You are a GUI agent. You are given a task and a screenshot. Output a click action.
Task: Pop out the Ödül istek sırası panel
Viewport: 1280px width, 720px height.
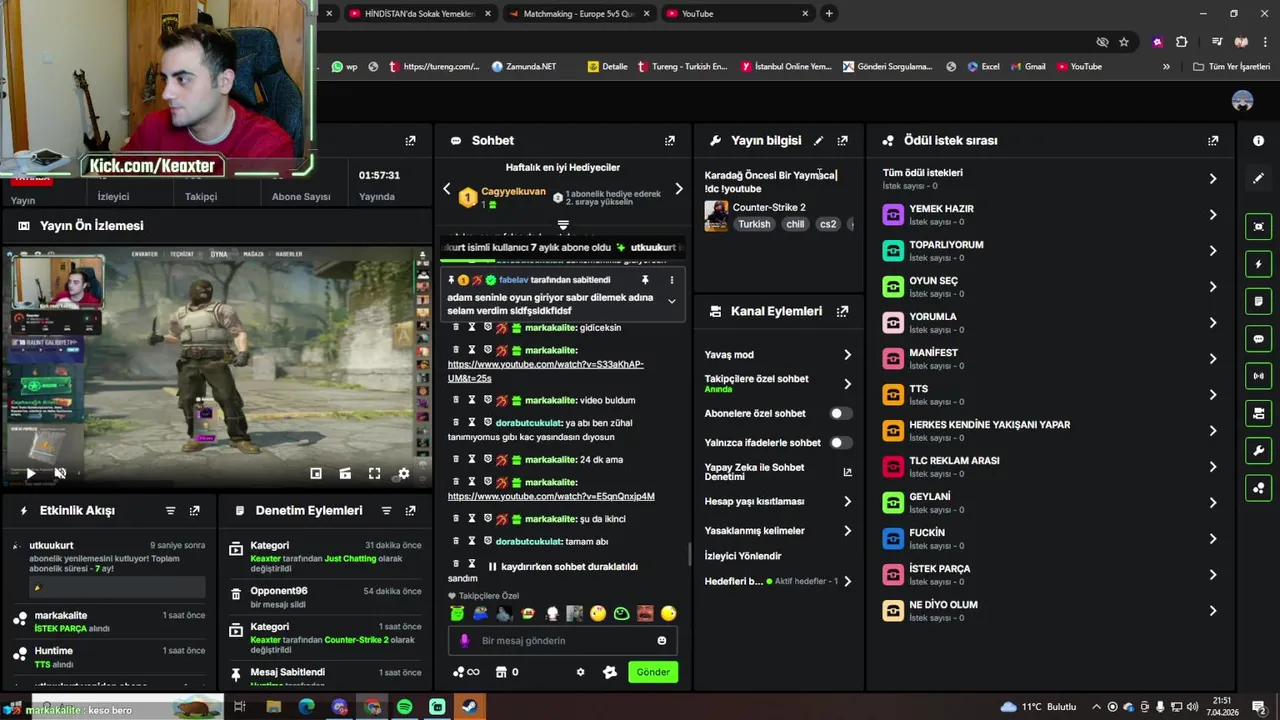pos(1213,141)
